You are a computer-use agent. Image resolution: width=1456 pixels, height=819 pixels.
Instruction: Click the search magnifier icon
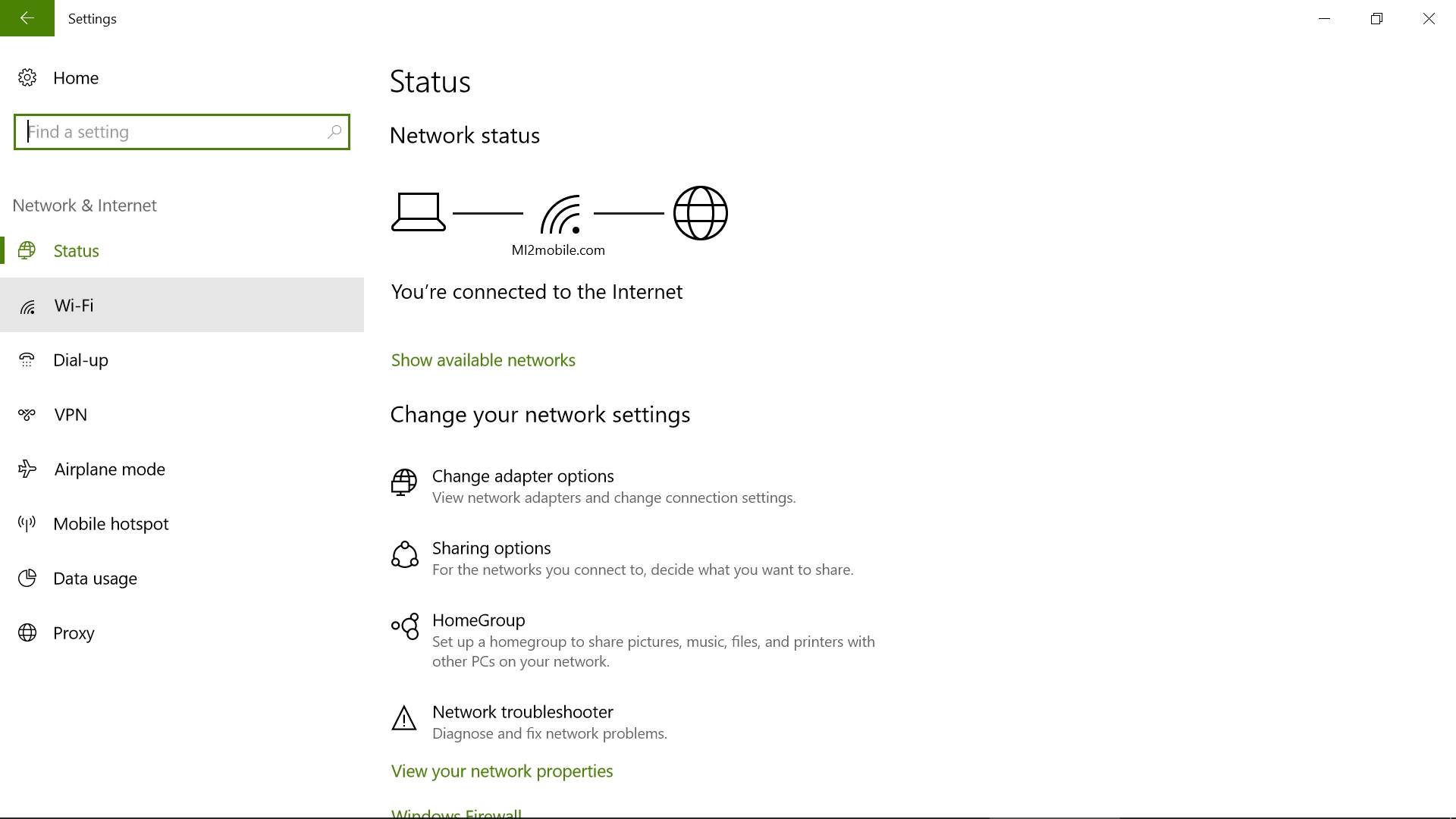334,132
